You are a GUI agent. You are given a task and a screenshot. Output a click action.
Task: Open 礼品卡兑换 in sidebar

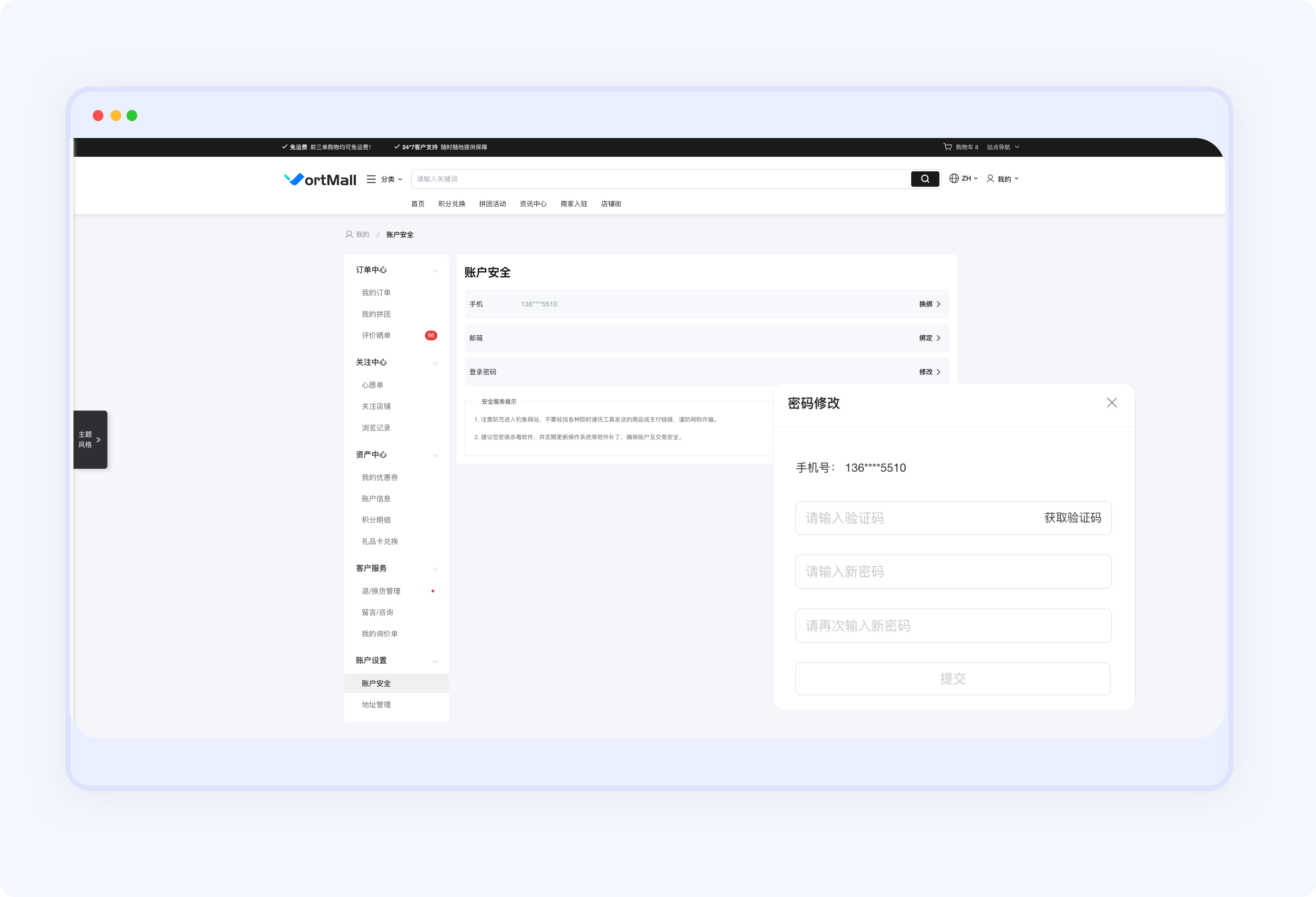coord(379,541)
